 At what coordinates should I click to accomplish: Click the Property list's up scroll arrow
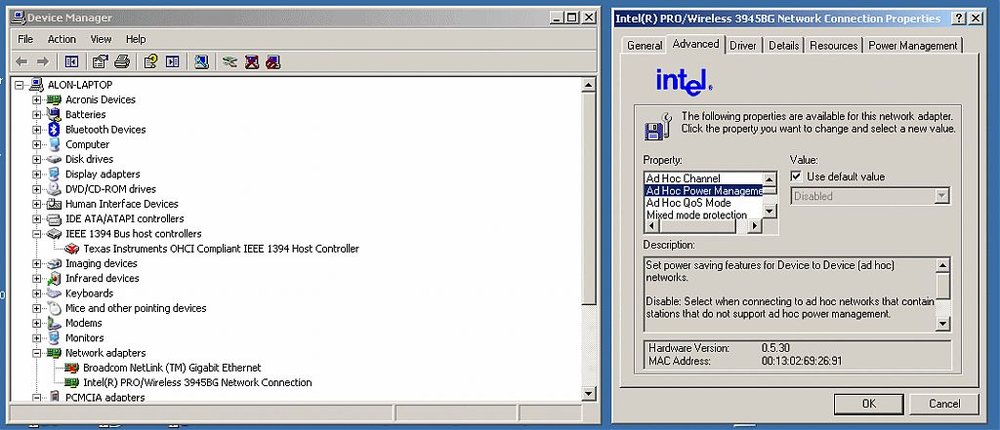pos(770,179)
